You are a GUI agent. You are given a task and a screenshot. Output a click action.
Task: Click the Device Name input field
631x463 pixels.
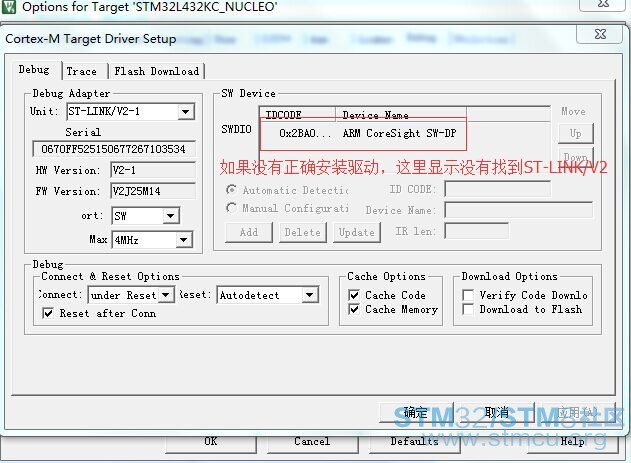[518, 210]
